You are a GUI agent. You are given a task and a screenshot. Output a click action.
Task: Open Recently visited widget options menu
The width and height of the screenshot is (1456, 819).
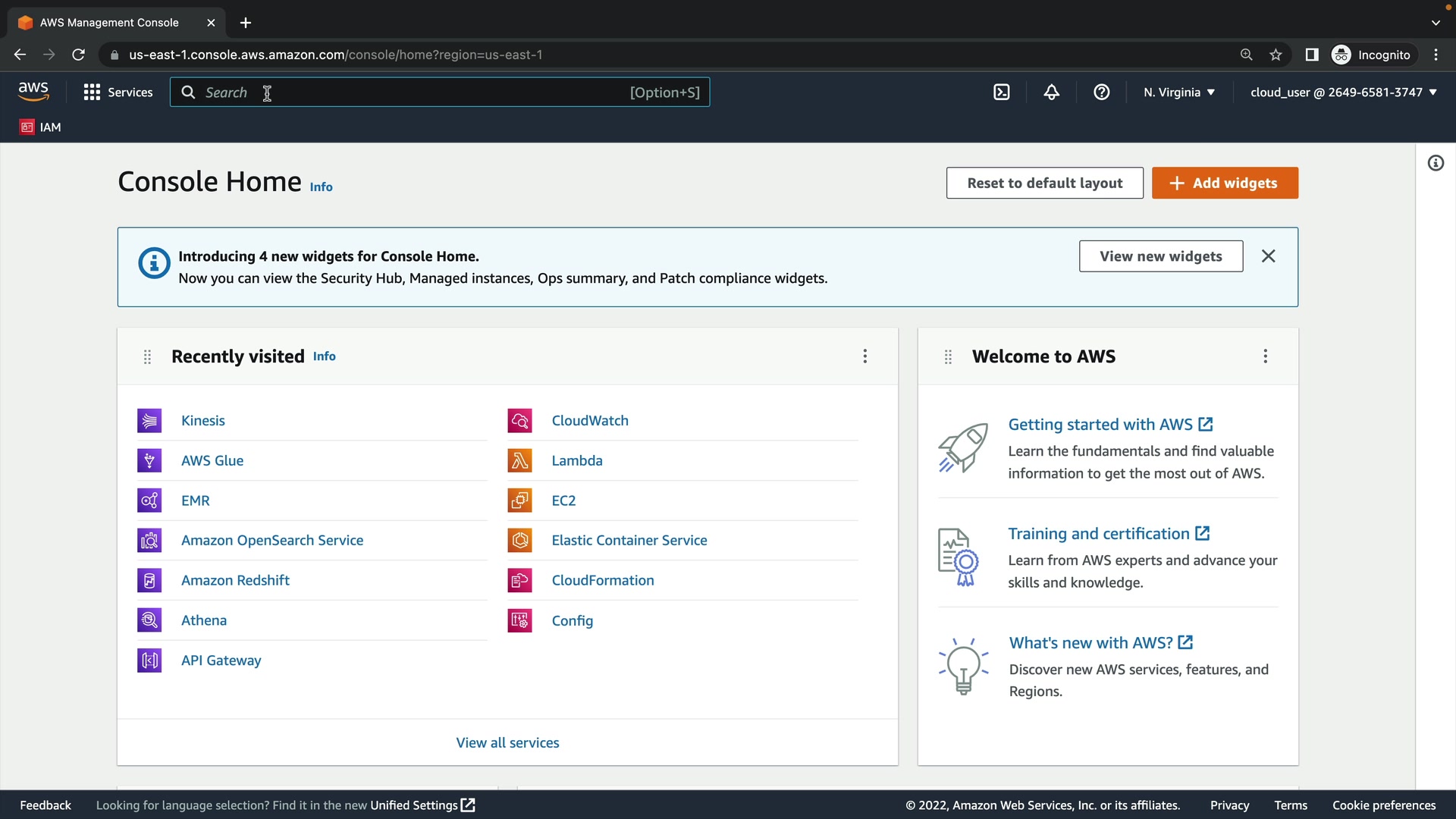(864, 356)
